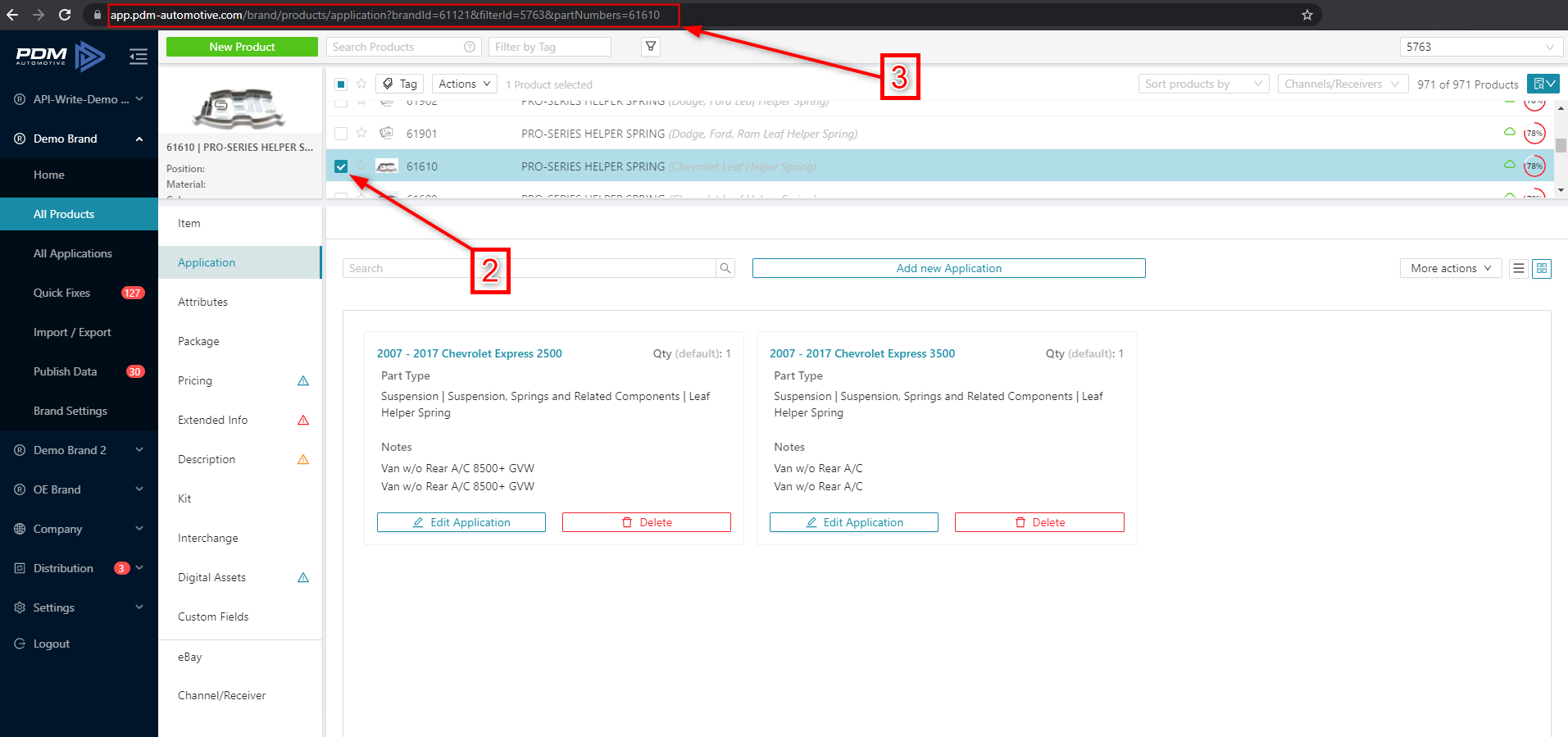The height and width of the screenshot is (737, 1568).
Task: Check the box for product 61901
Action: pyautogui.click(x=341, y=133)
